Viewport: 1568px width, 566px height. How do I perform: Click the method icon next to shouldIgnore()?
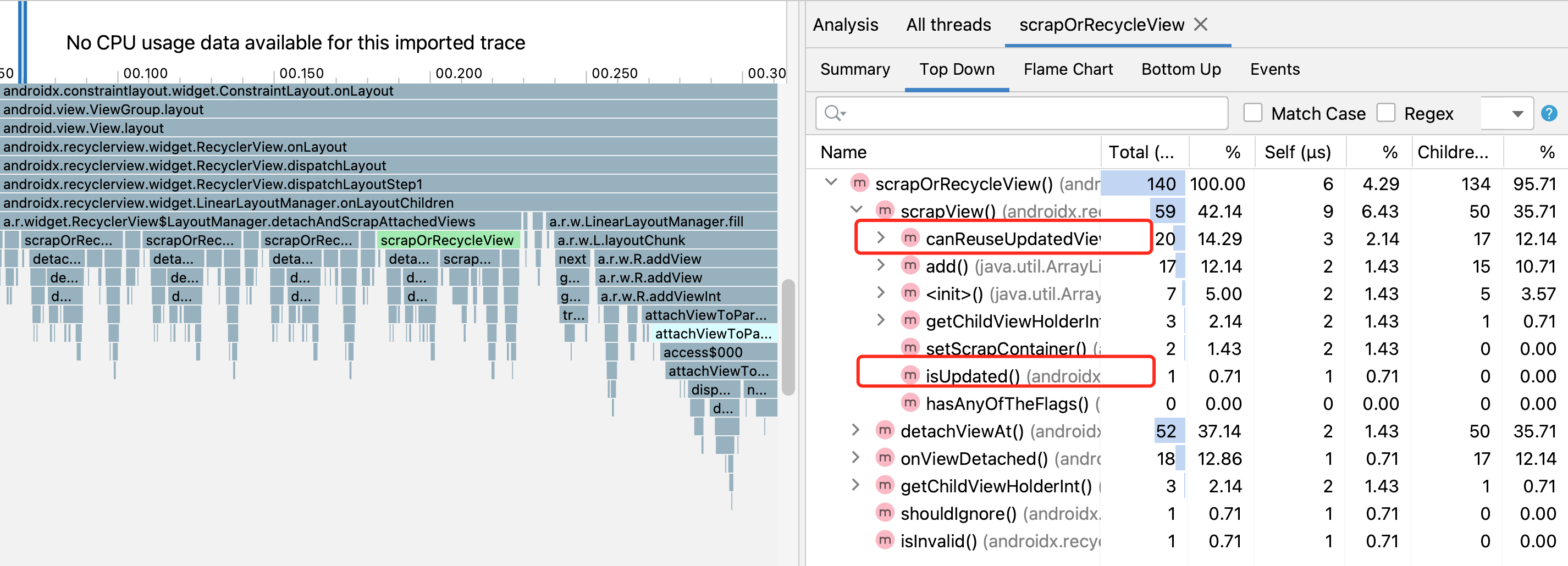coord(885,513)
